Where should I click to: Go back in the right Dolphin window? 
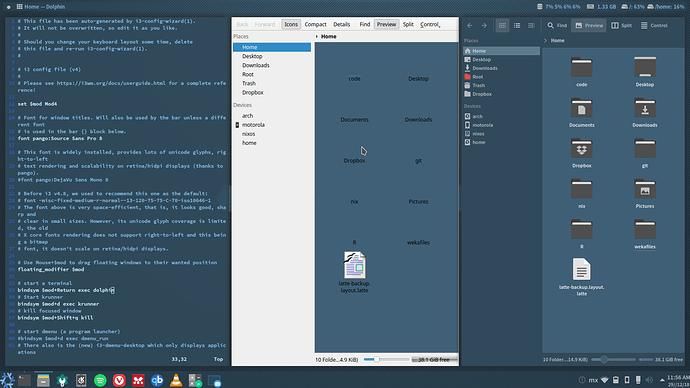(470, 26)
